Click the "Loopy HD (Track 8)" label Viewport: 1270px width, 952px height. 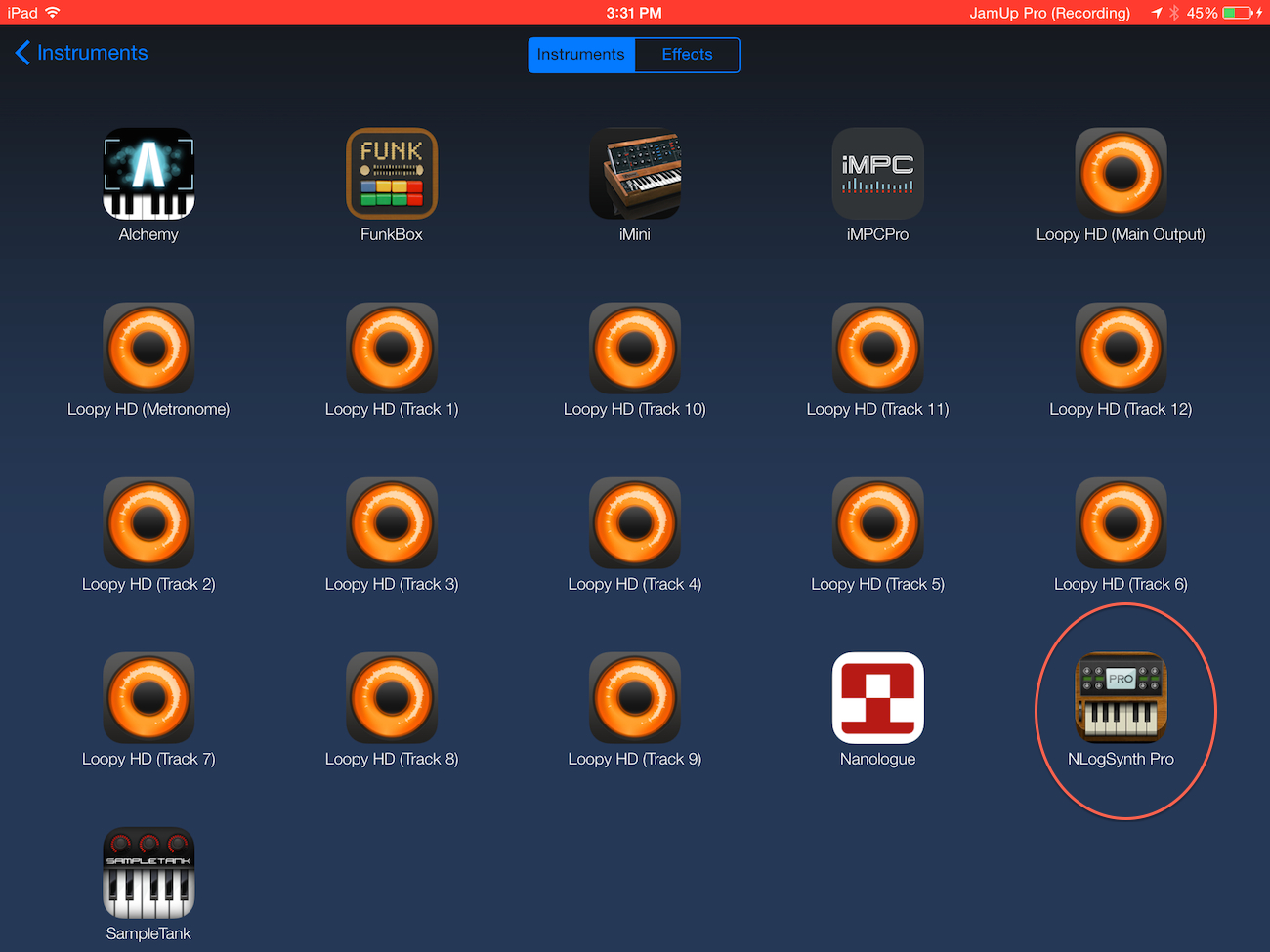point(392,759)
